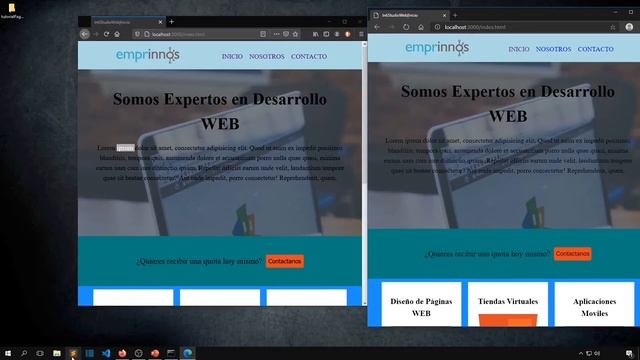Show hidden system tray icons

pos(581,353)
